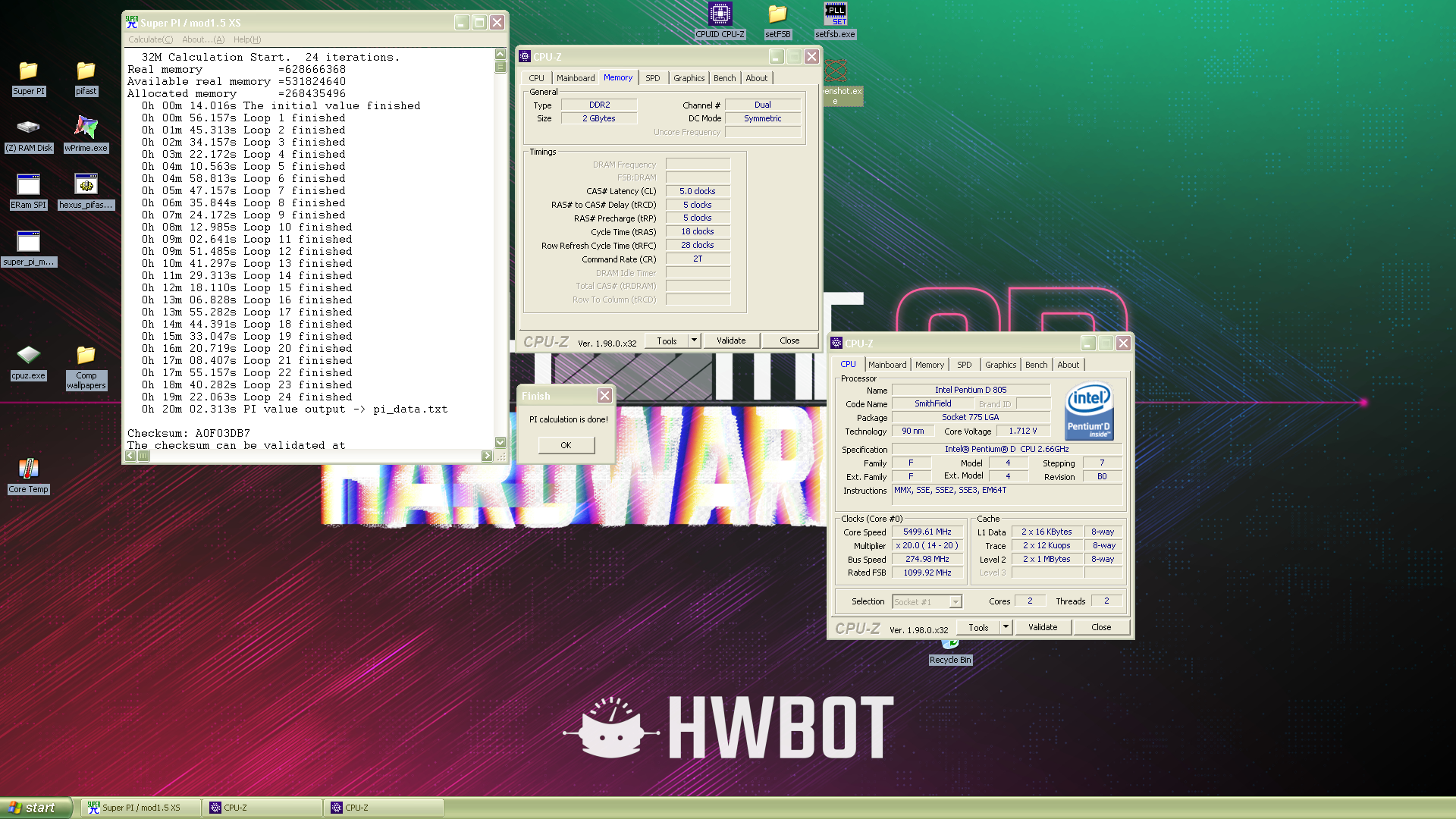Click OK in the Finish dialog
The height and width of the screenshot is (819, 1456).
tap(566, 445)
